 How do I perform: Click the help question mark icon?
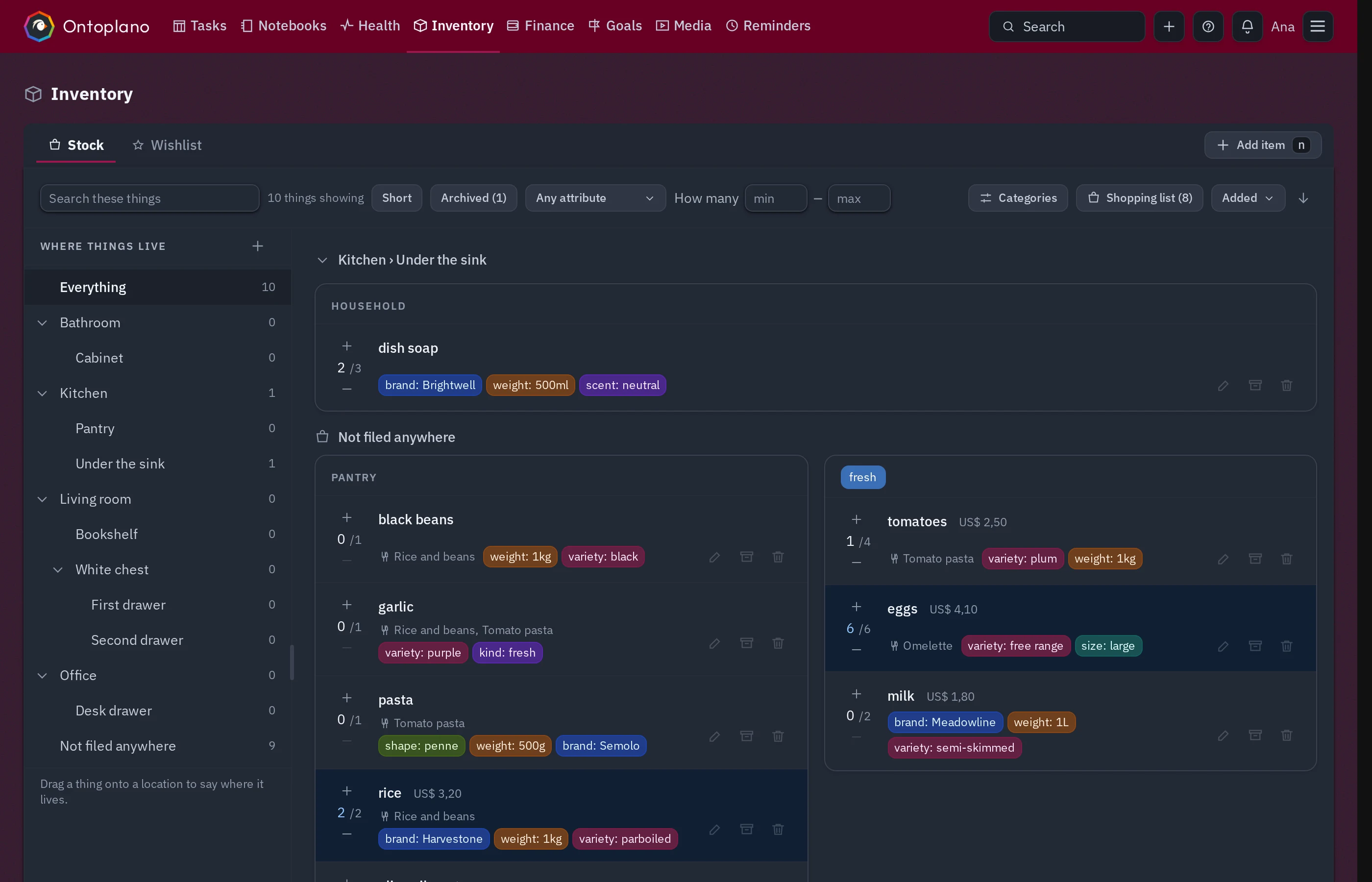[x=1208, y=26]
